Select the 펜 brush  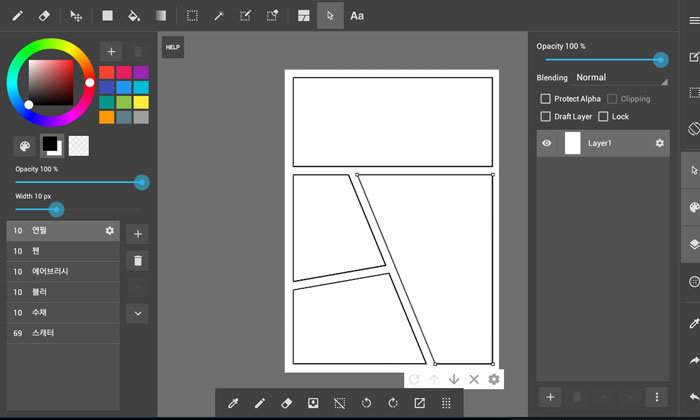pos(63,251)
